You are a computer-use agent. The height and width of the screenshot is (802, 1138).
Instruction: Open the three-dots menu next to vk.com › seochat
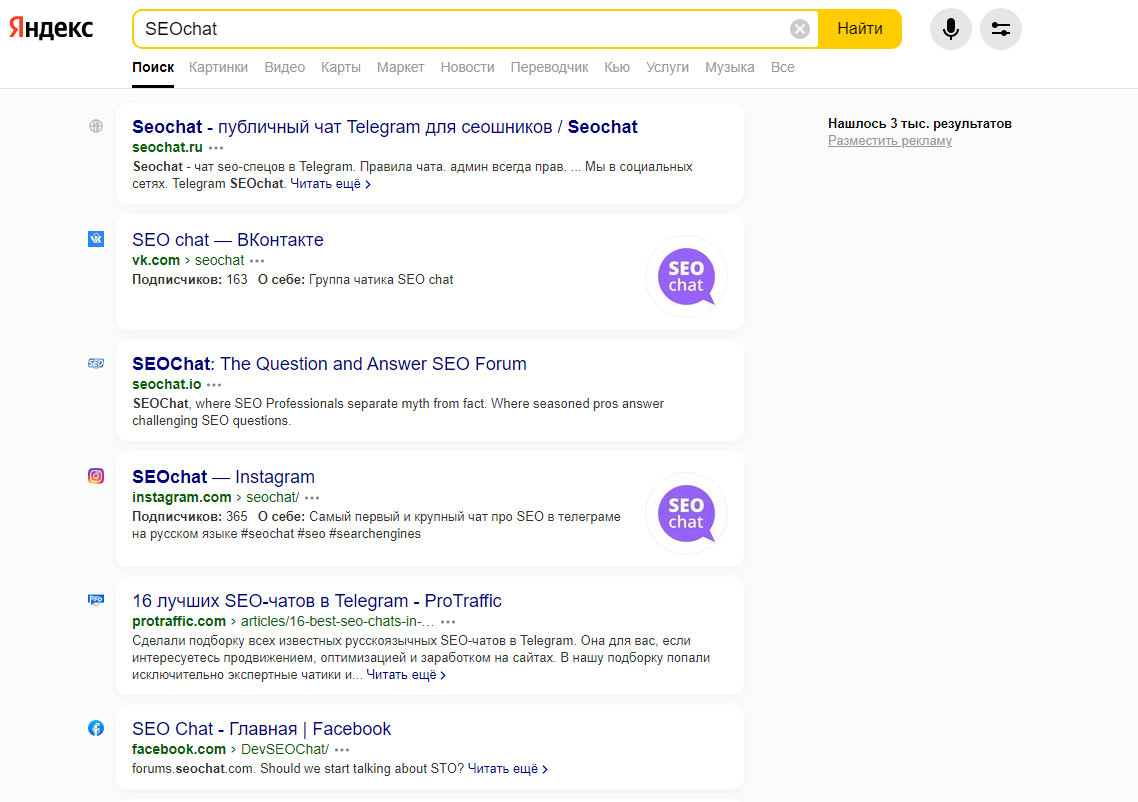point(257,261)
